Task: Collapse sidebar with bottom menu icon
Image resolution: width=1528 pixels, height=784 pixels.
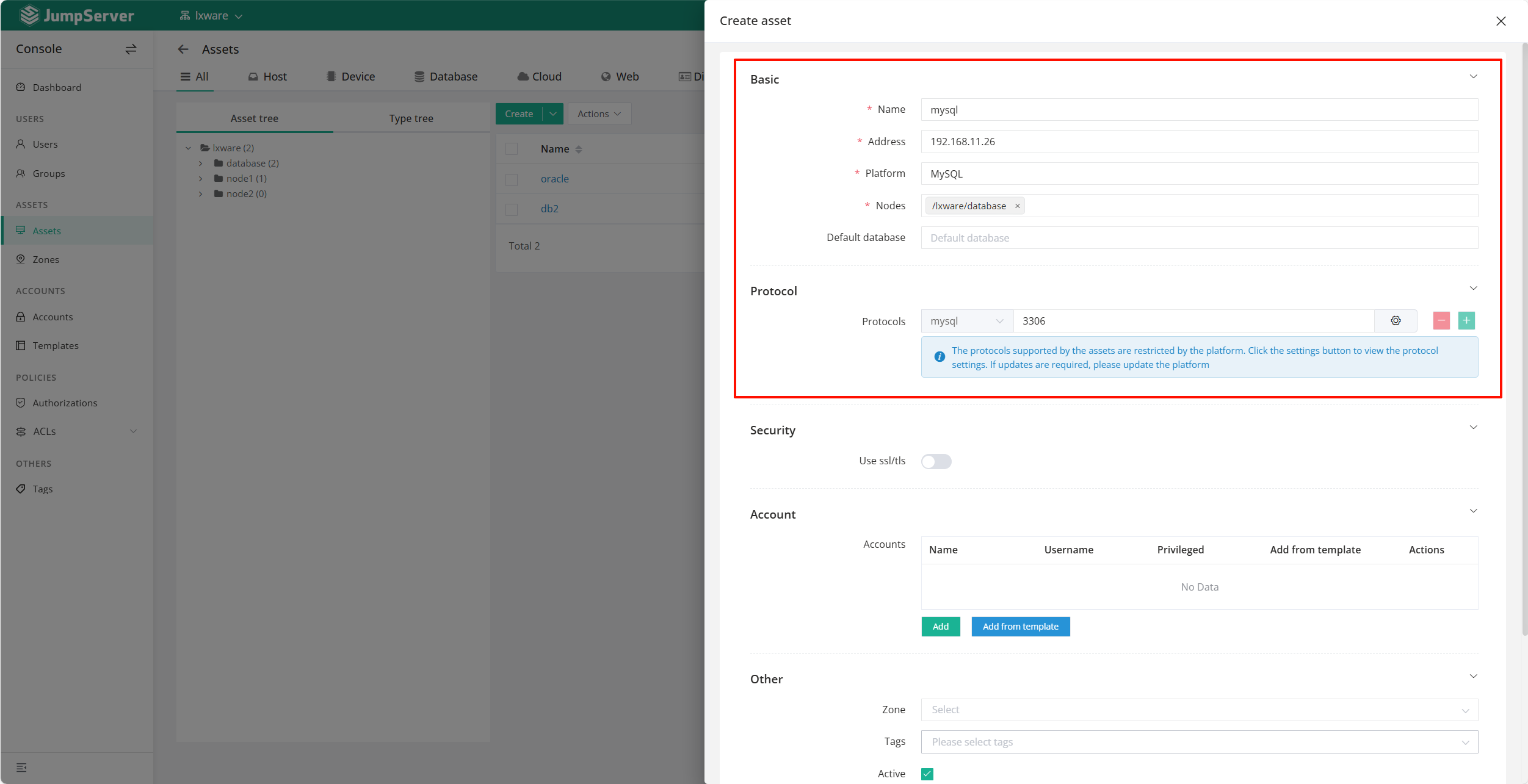Action: click(x=21, y=768)
